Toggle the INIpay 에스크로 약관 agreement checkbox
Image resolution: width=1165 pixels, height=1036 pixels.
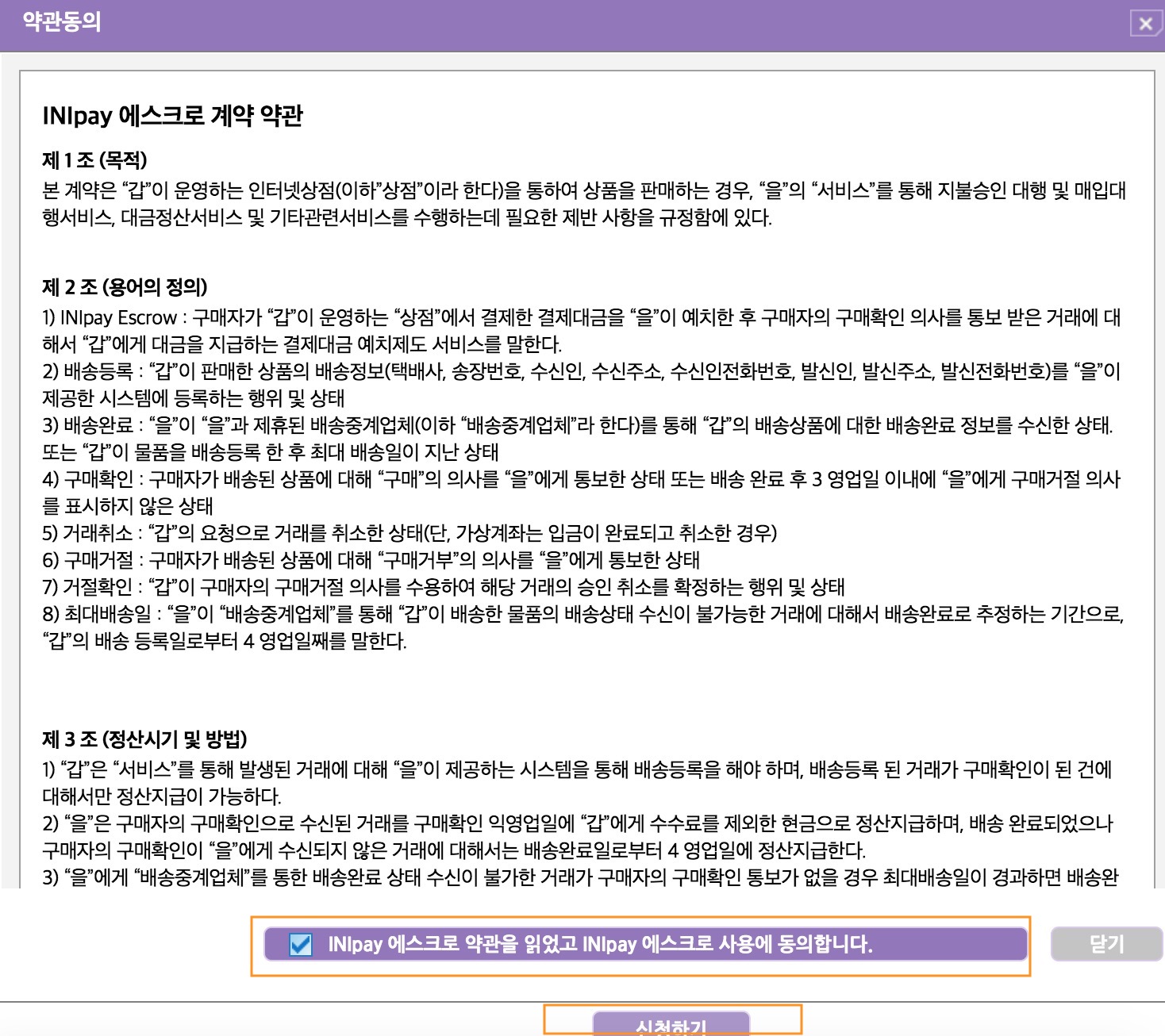301,945
